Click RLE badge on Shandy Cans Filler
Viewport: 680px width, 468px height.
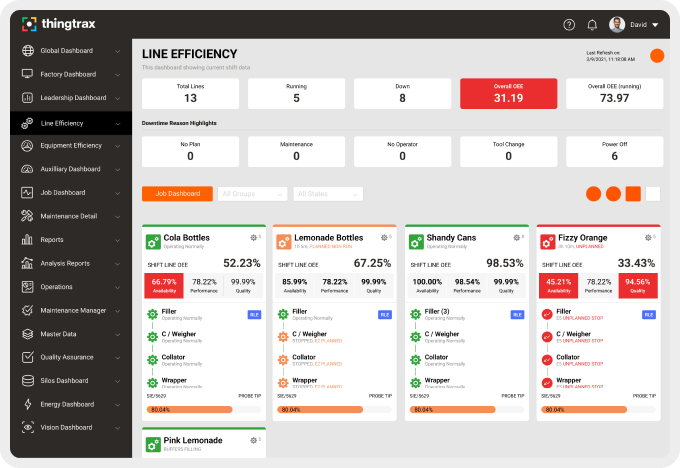click(517, 314)
